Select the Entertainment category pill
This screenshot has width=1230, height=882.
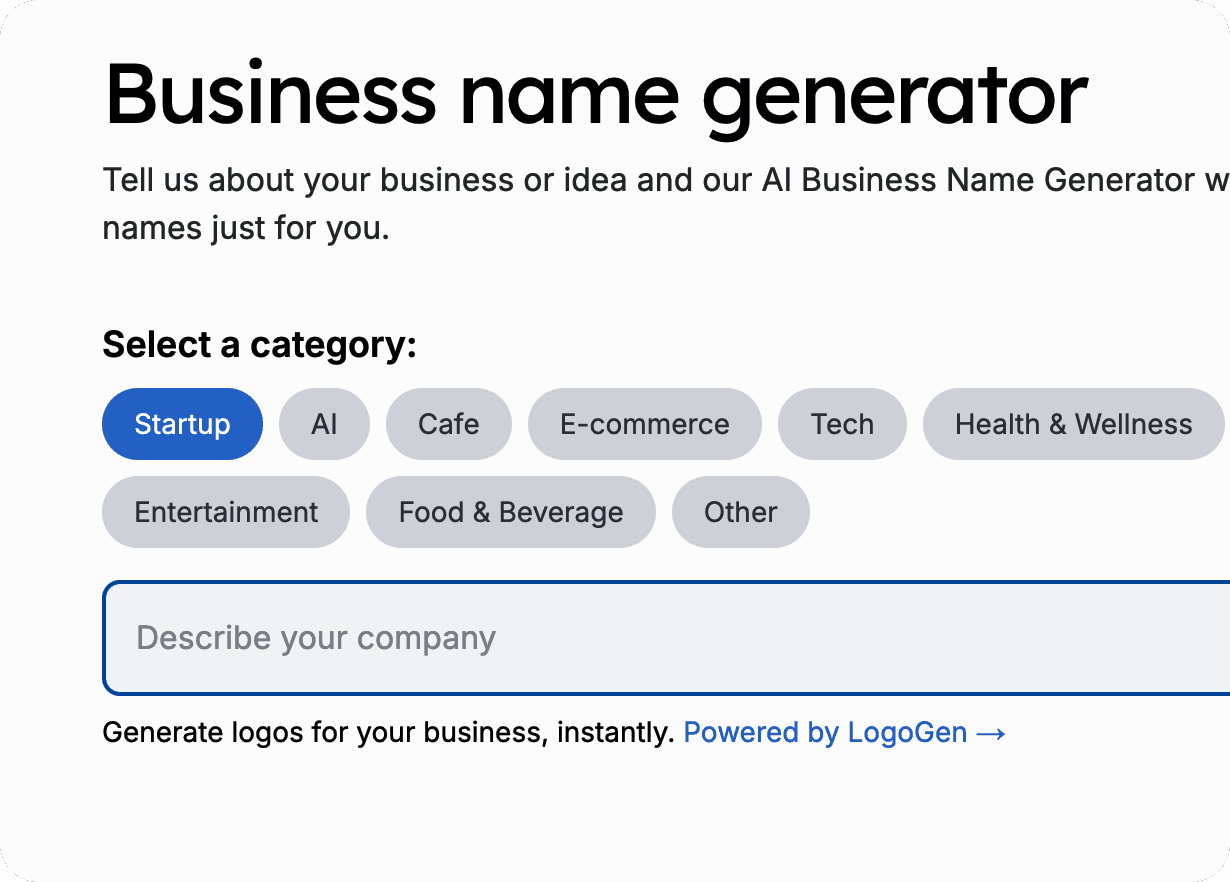(x=226, y=512)
